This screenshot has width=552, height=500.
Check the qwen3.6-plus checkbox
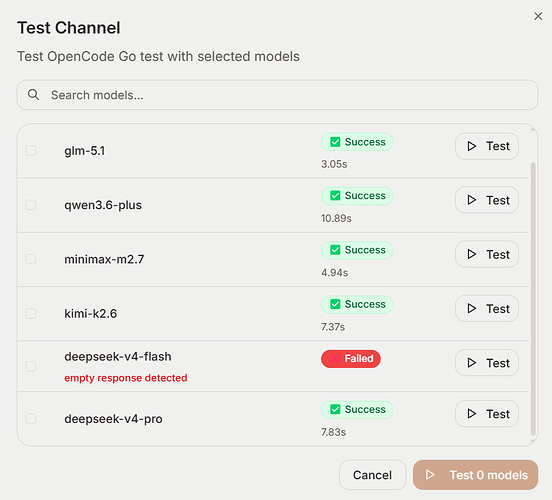pos(31,205)
